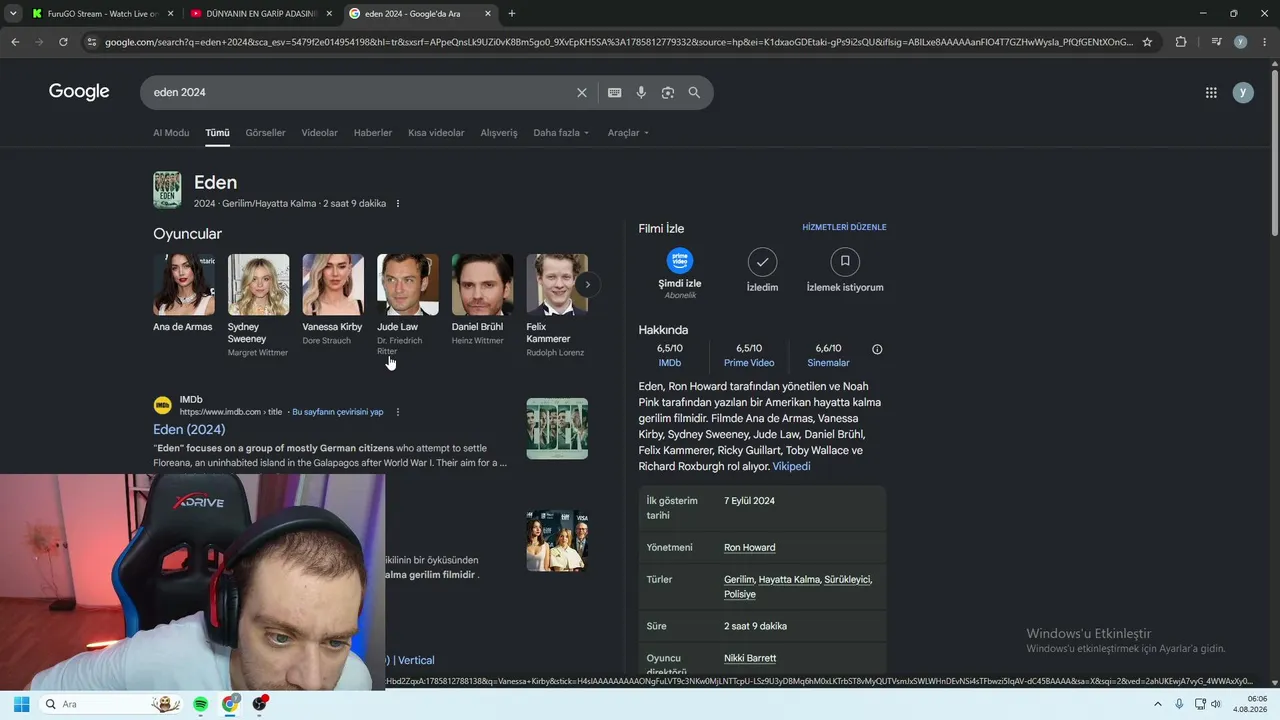Image resolution: width=1280 pixels, height=720 pixels.
Task: Go to the Google homepage via logo
Action: click(79, 92)
